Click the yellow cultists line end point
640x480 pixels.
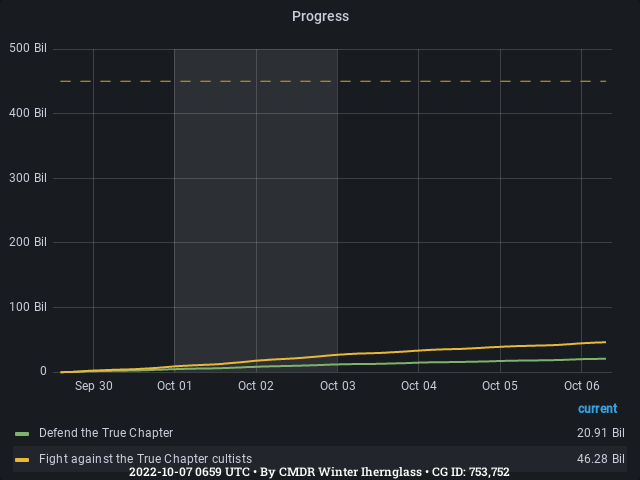coord(605,342)
